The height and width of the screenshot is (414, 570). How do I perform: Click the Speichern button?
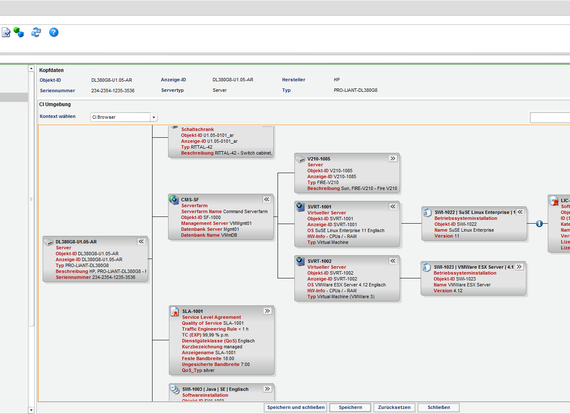tap(350, 407)
